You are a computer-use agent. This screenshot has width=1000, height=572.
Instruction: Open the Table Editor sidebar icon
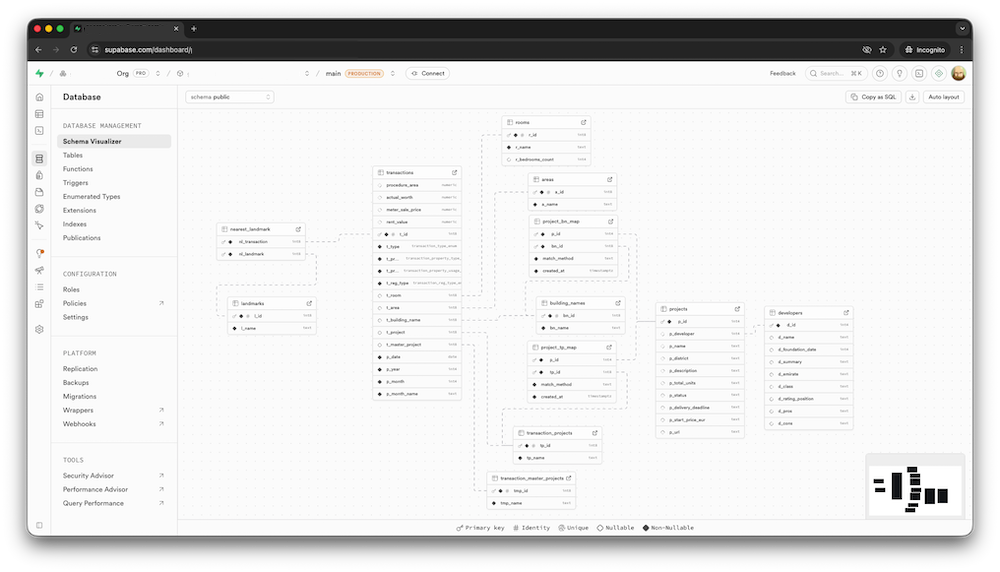pos(40,114)
